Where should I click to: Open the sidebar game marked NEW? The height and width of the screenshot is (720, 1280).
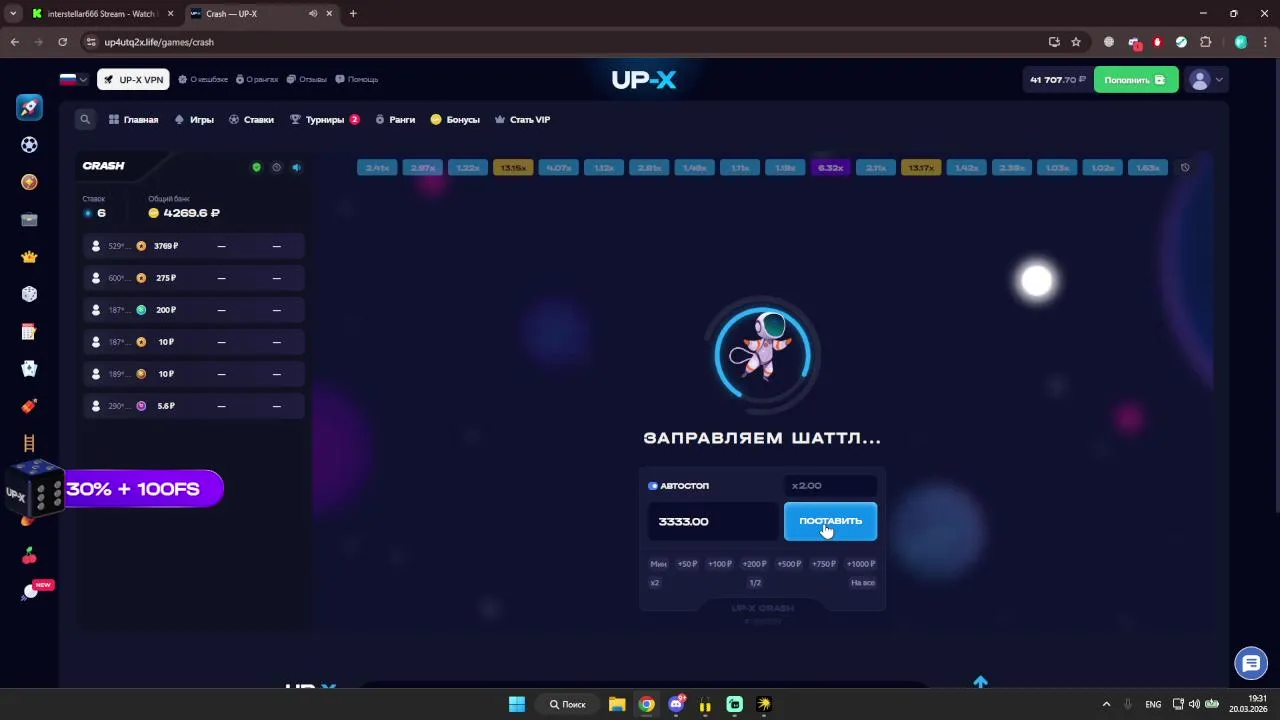click(x=32, y=591)
